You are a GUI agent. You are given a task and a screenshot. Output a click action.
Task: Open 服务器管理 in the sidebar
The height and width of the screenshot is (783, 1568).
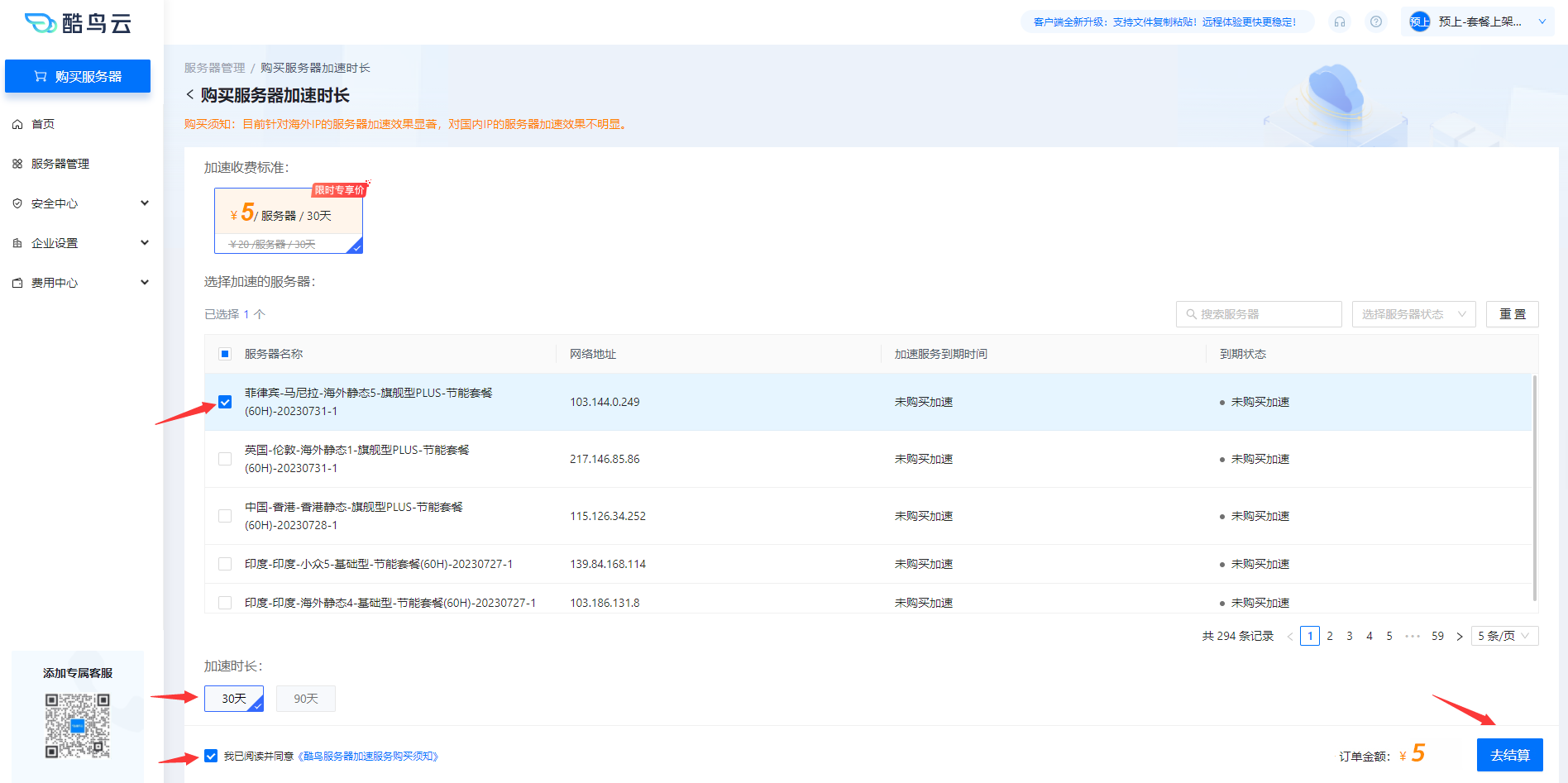60,164
